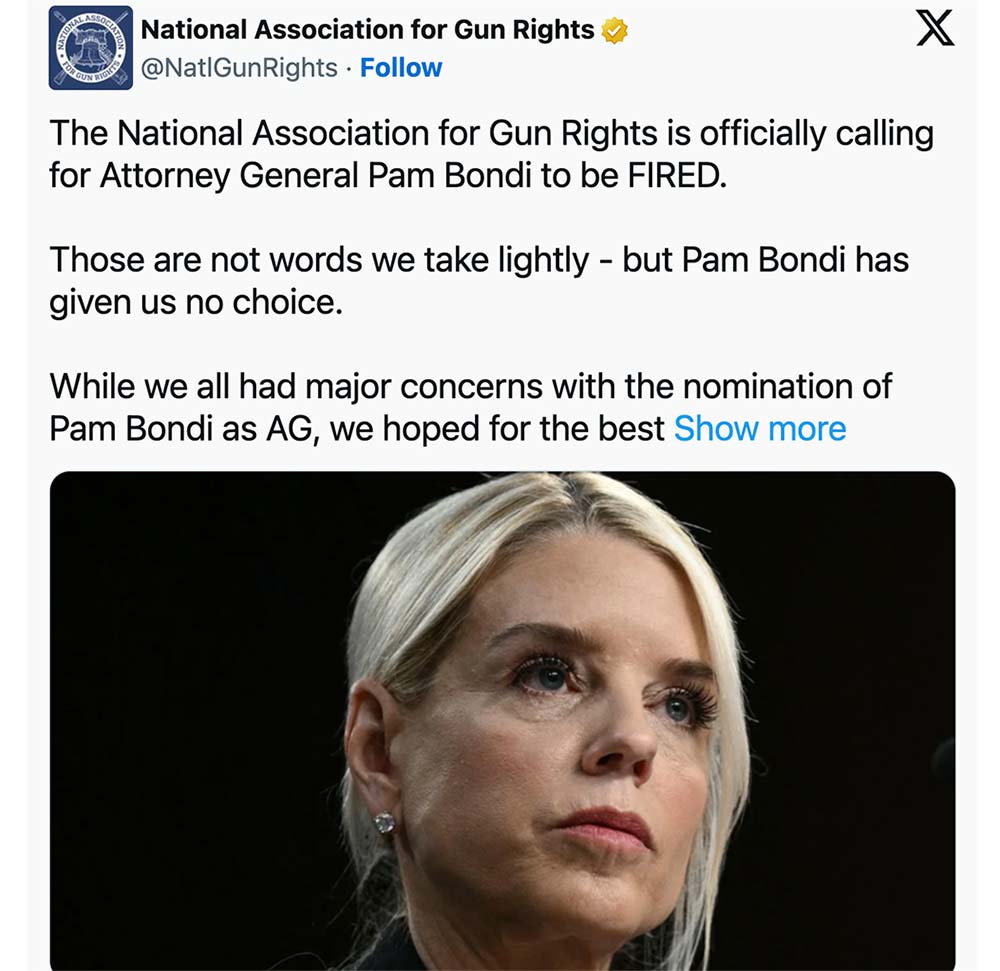Click the @NatlGunRights handle
The image size is (1000, 971).
click(239, 68)
